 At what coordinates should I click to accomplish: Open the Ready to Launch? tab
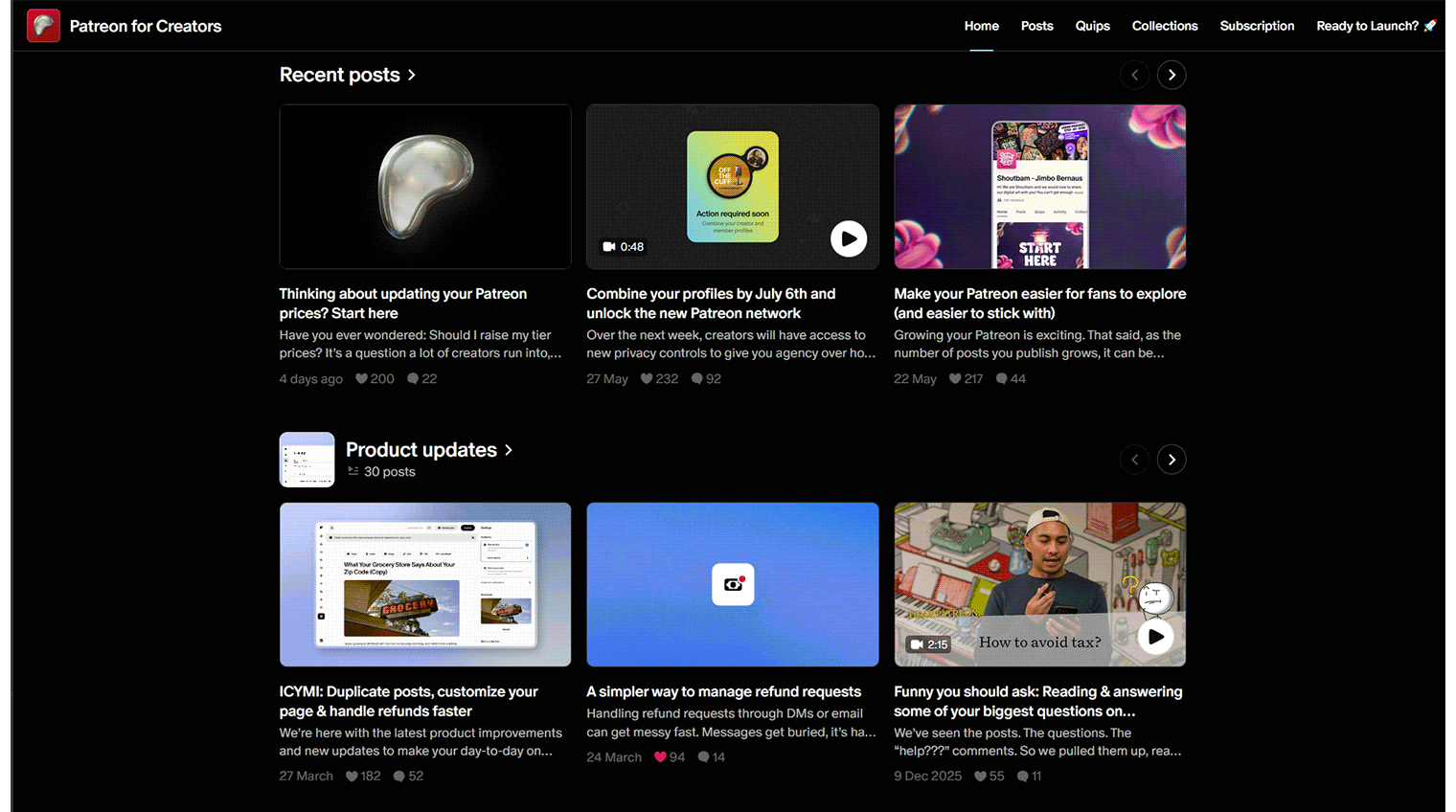[1376, 26]
